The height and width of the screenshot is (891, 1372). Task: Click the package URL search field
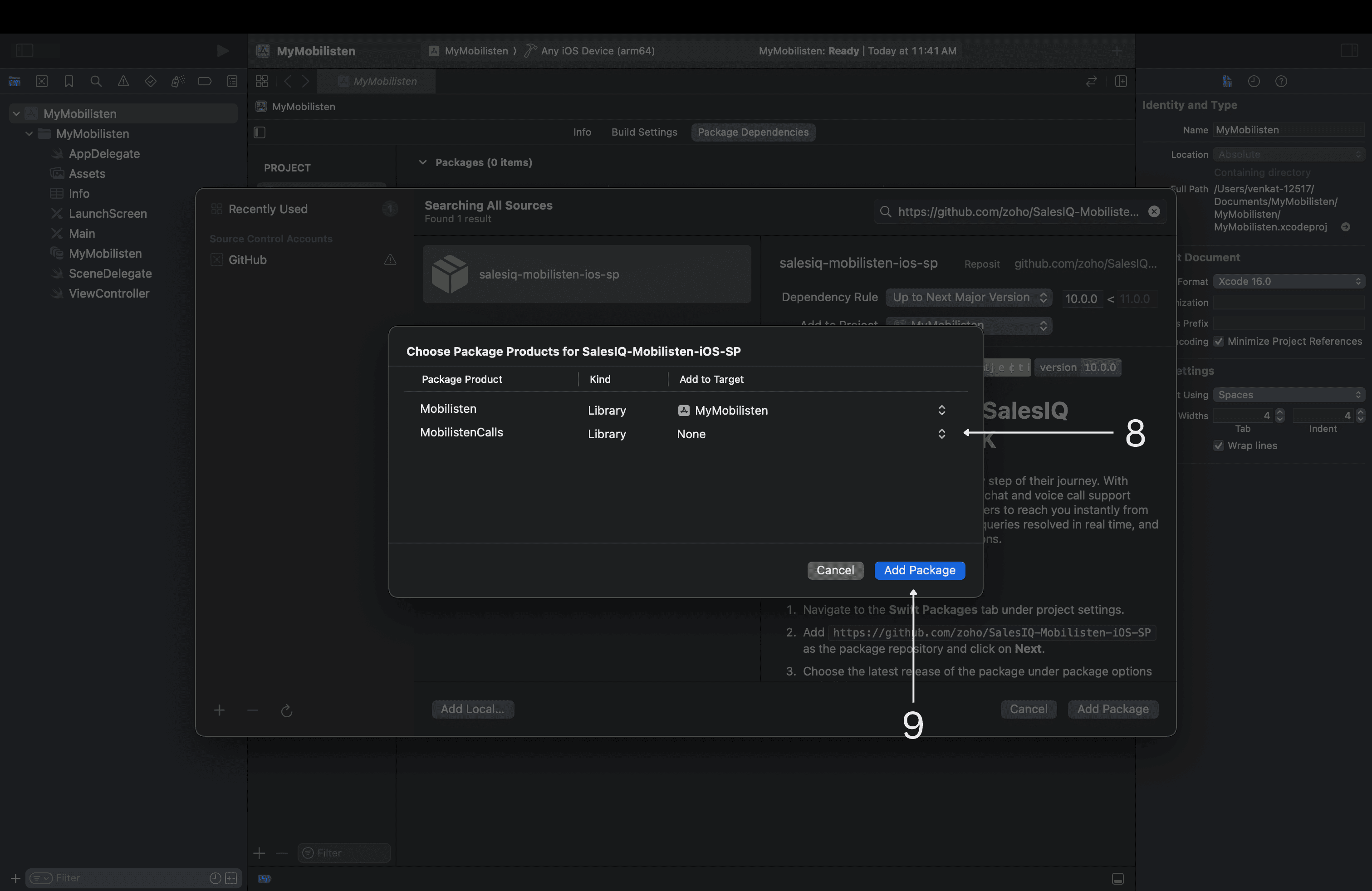[x=1019, y=211]
